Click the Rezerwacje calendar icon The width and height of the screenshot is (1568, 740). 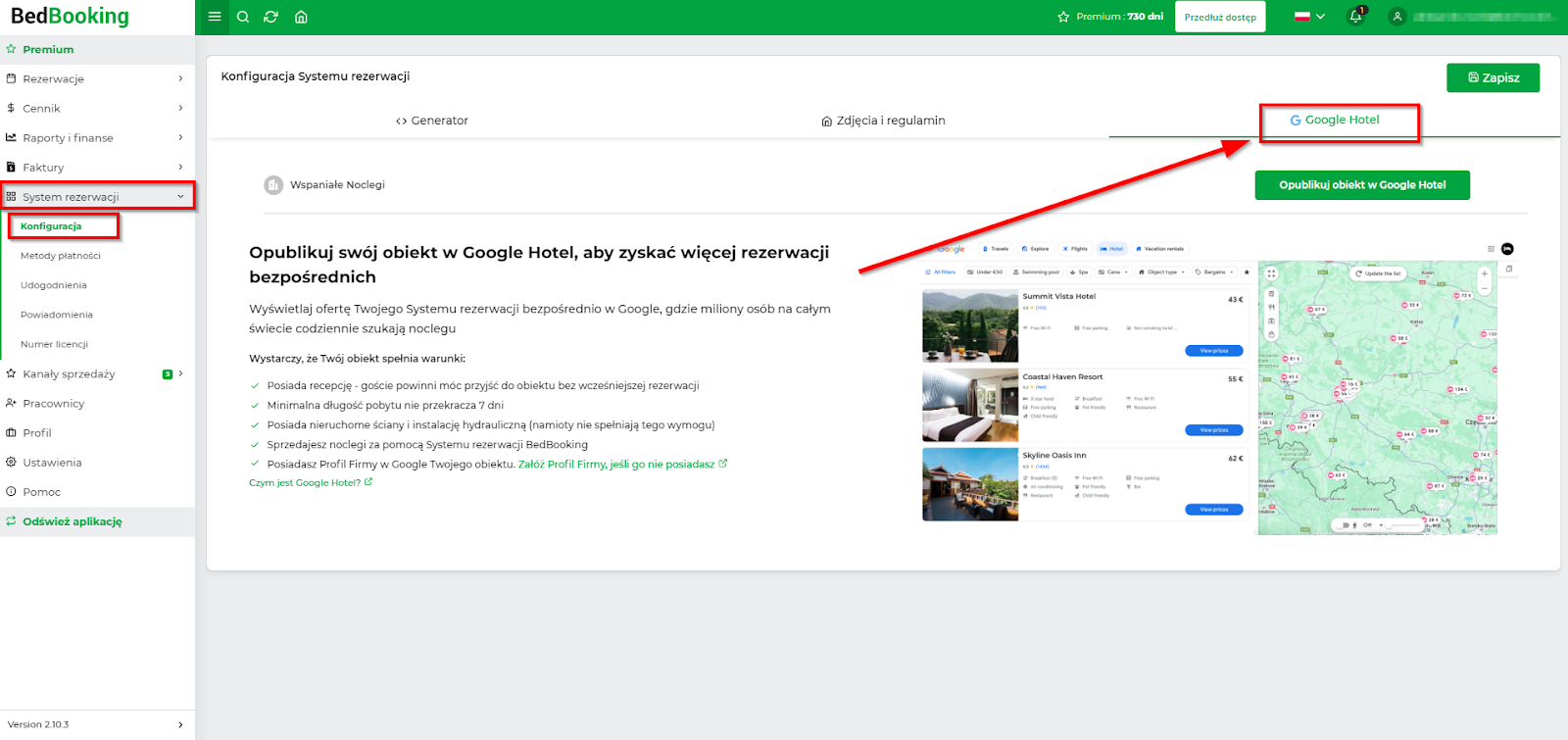(x=12, y=78)
